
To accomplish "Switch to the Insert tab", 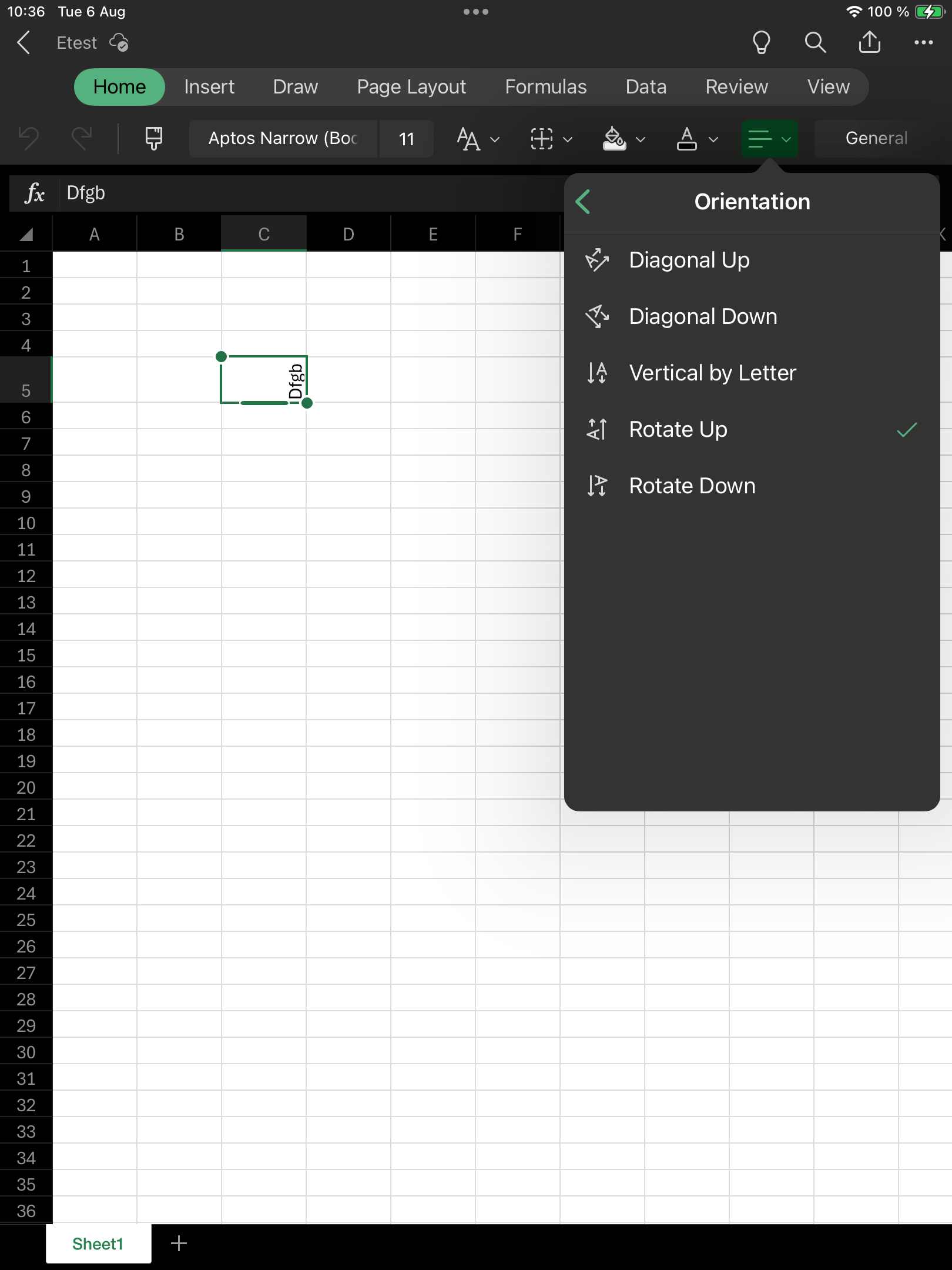I will tap(209, 87).
